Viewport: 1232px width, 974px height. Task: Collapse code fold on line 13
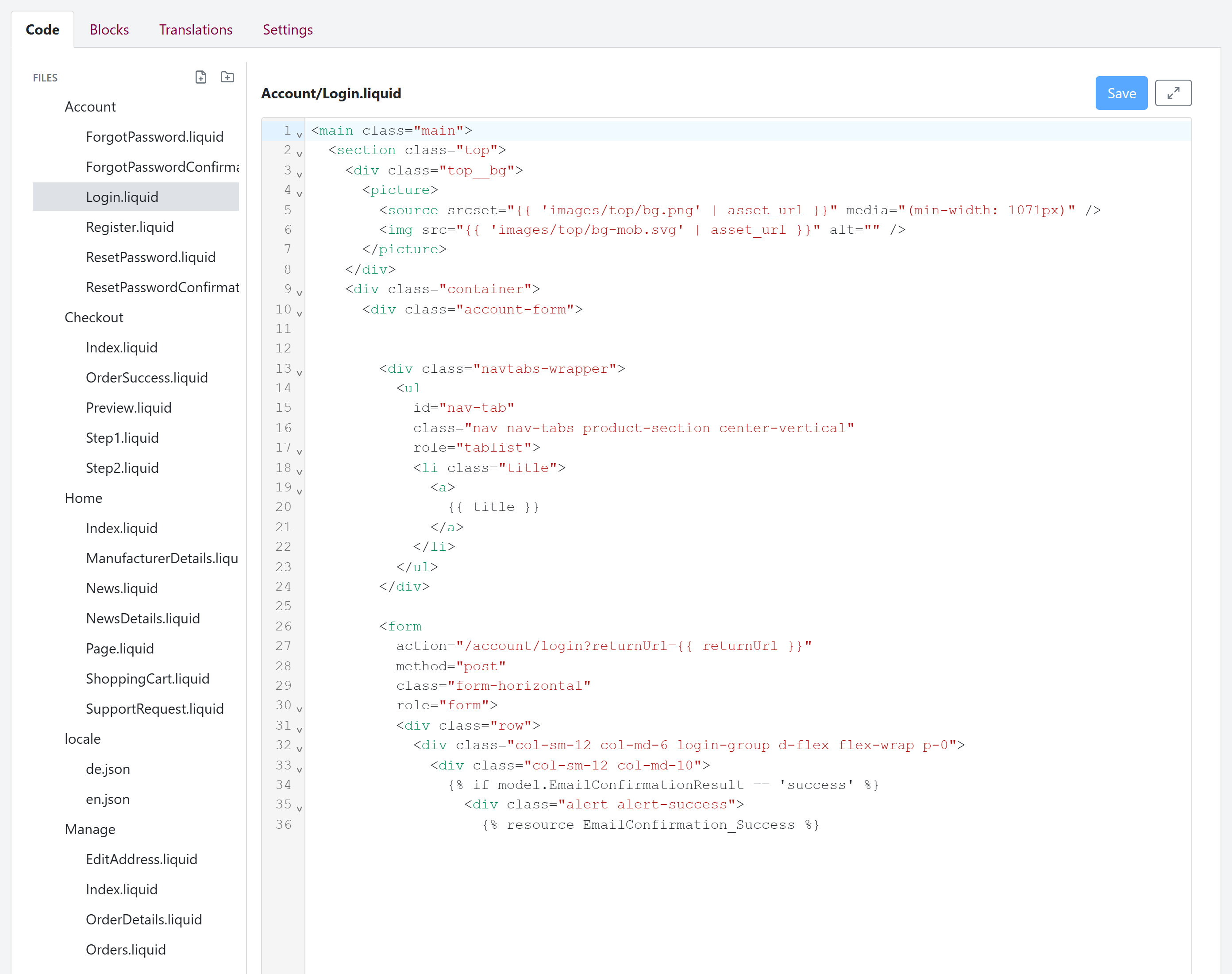pos(299,373)
